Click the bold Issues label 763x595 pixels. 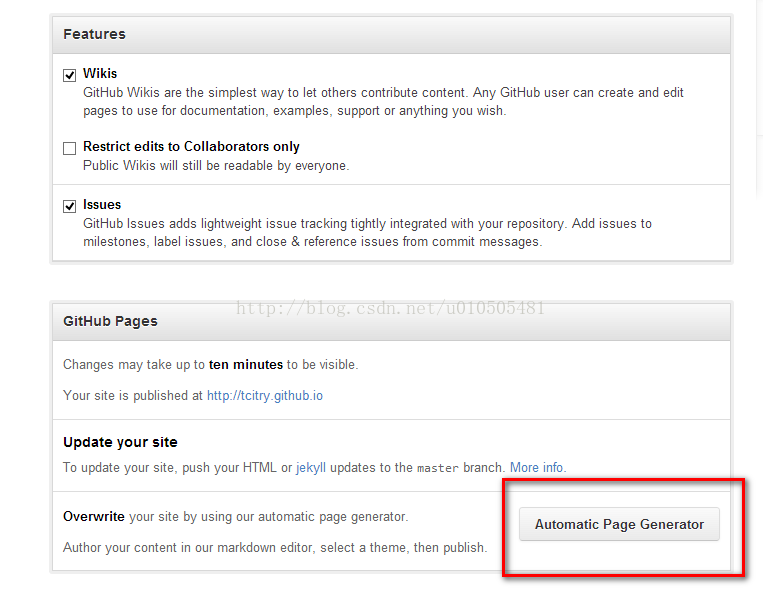[x=102, y=205]
